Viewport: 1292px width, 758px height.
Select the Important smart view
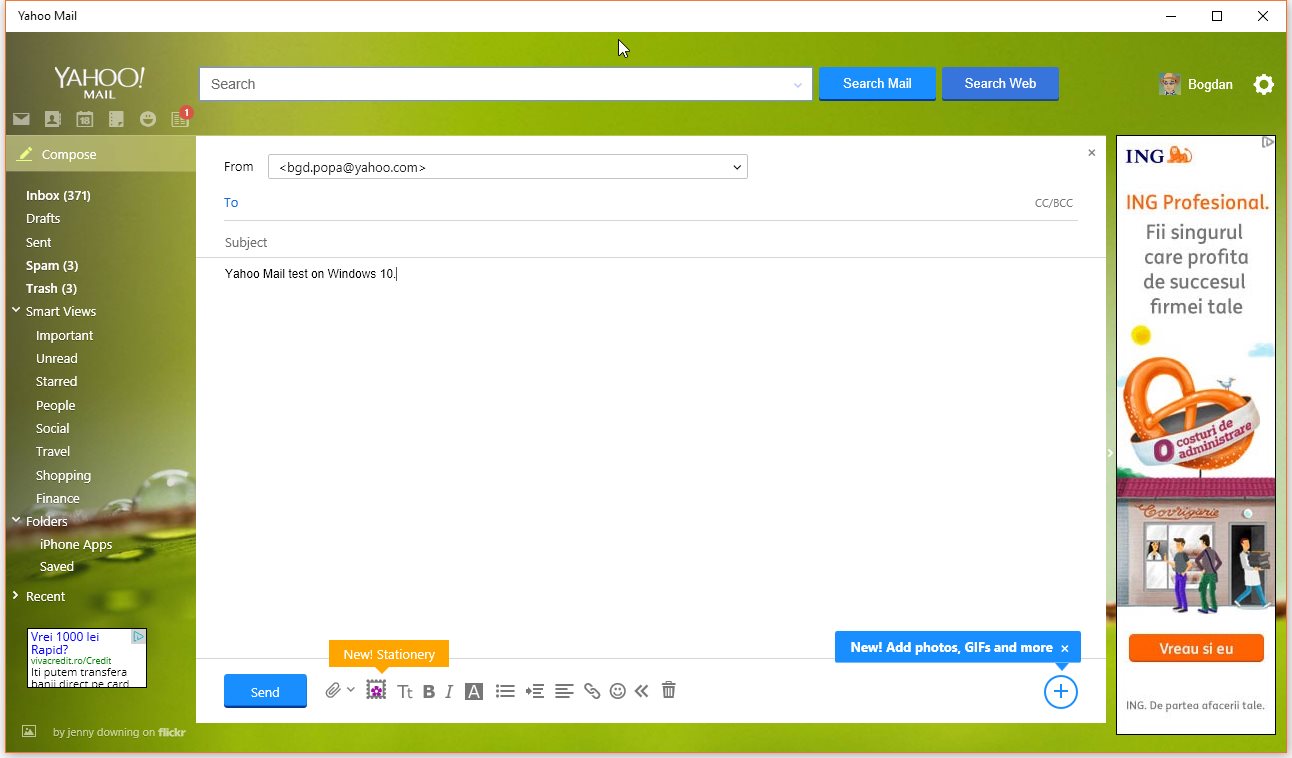(x=64, y=335)
